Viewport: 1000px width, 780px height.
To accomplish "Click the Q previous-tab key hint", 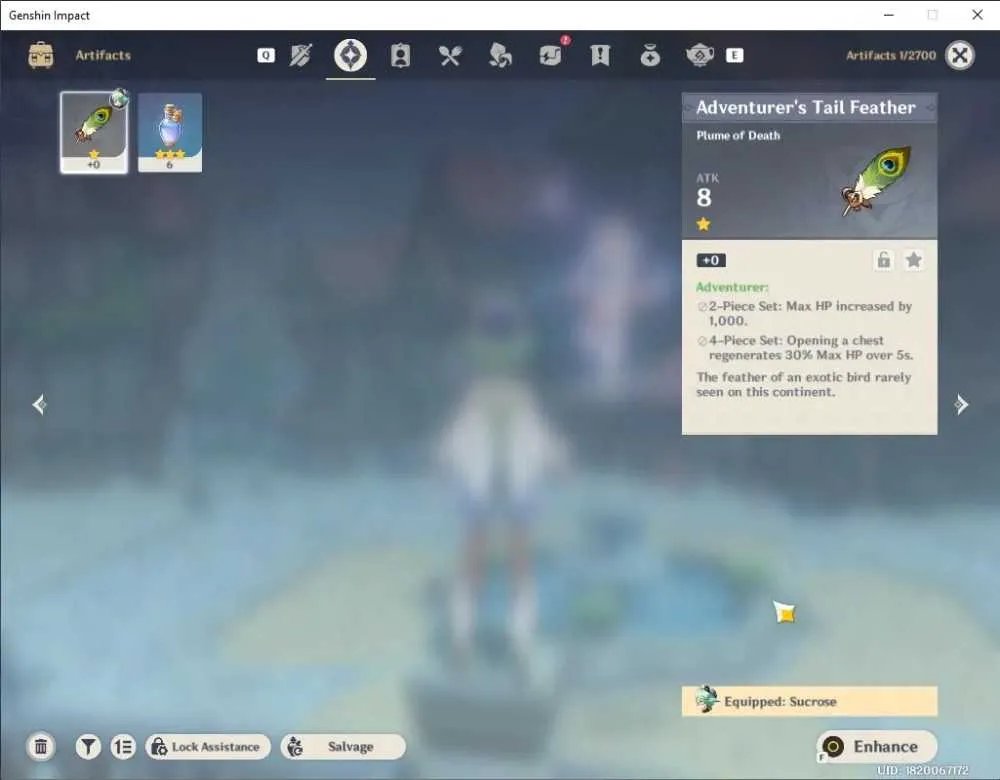I will (266, 55).
